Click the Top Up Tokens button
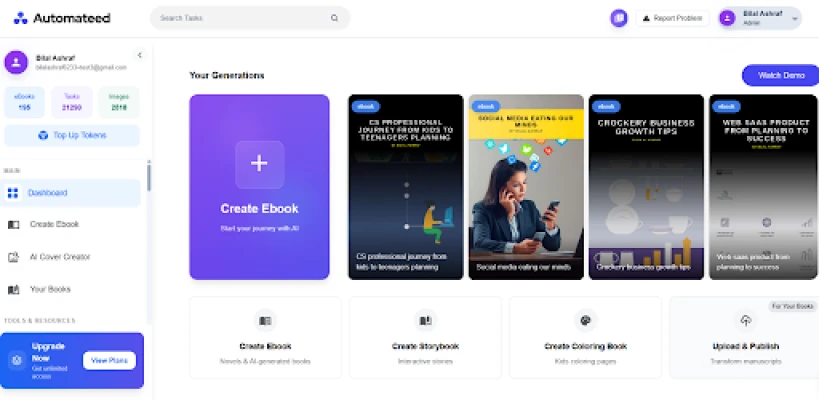 [x=72, y=136]
